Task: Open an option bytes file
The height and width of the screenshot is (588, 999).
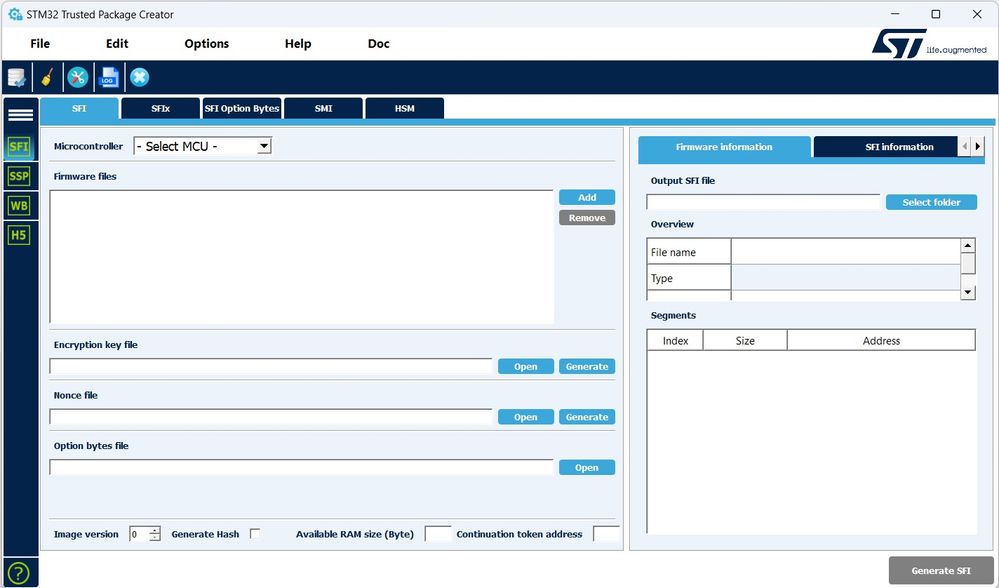Action: pyautogui.click(x=587, y=468)
